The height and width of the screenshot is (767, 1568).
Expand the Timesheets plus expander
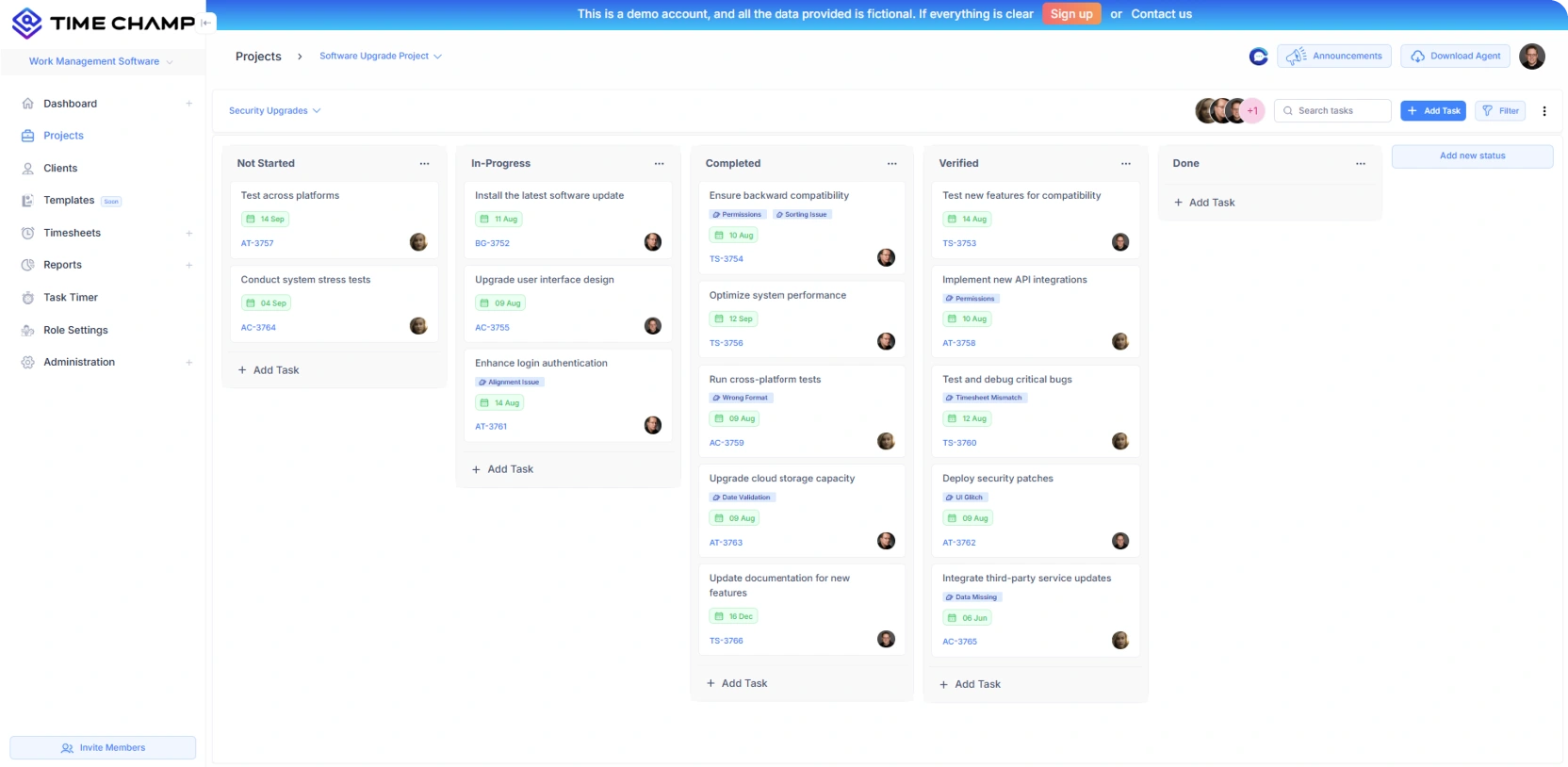(x=189, y=233)
